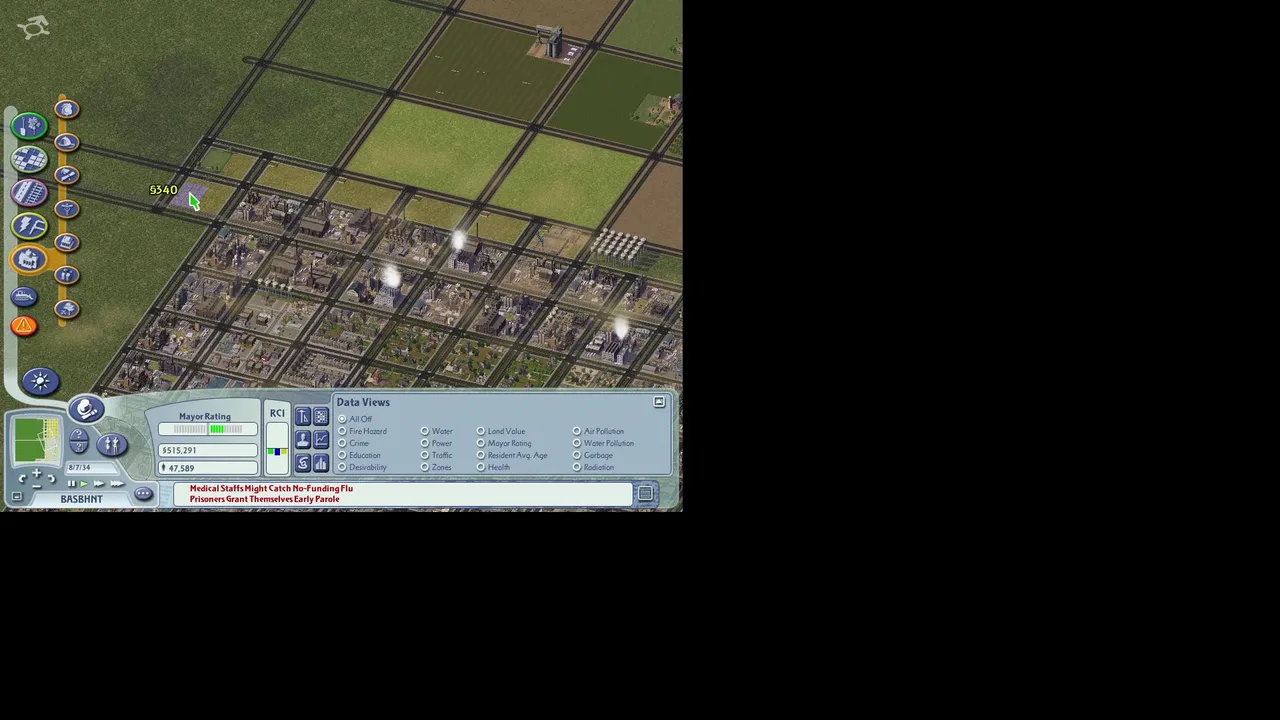This screenshot has width=1280, height=720.
Task: Open the Utilities tools menu
Action: tap(30, 226)
